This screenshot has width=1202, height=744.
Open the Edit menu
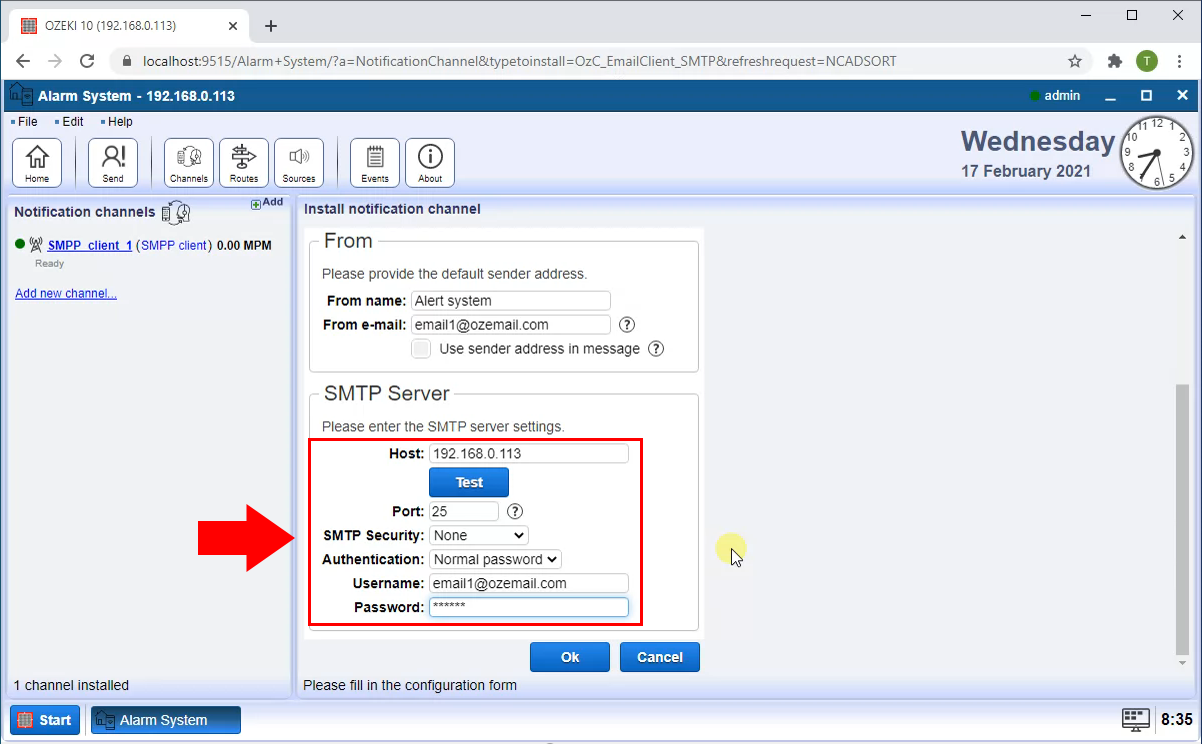pos(72,122)
